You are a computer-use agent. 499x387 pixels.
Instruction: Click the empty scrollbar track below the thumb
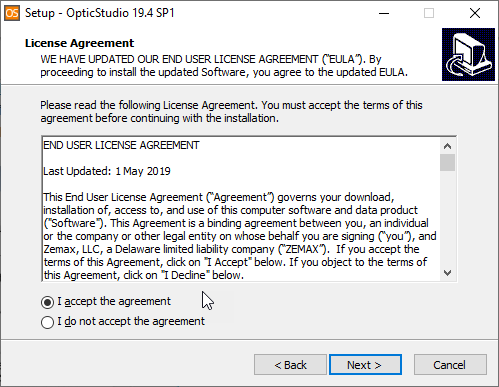pos(447,218)
